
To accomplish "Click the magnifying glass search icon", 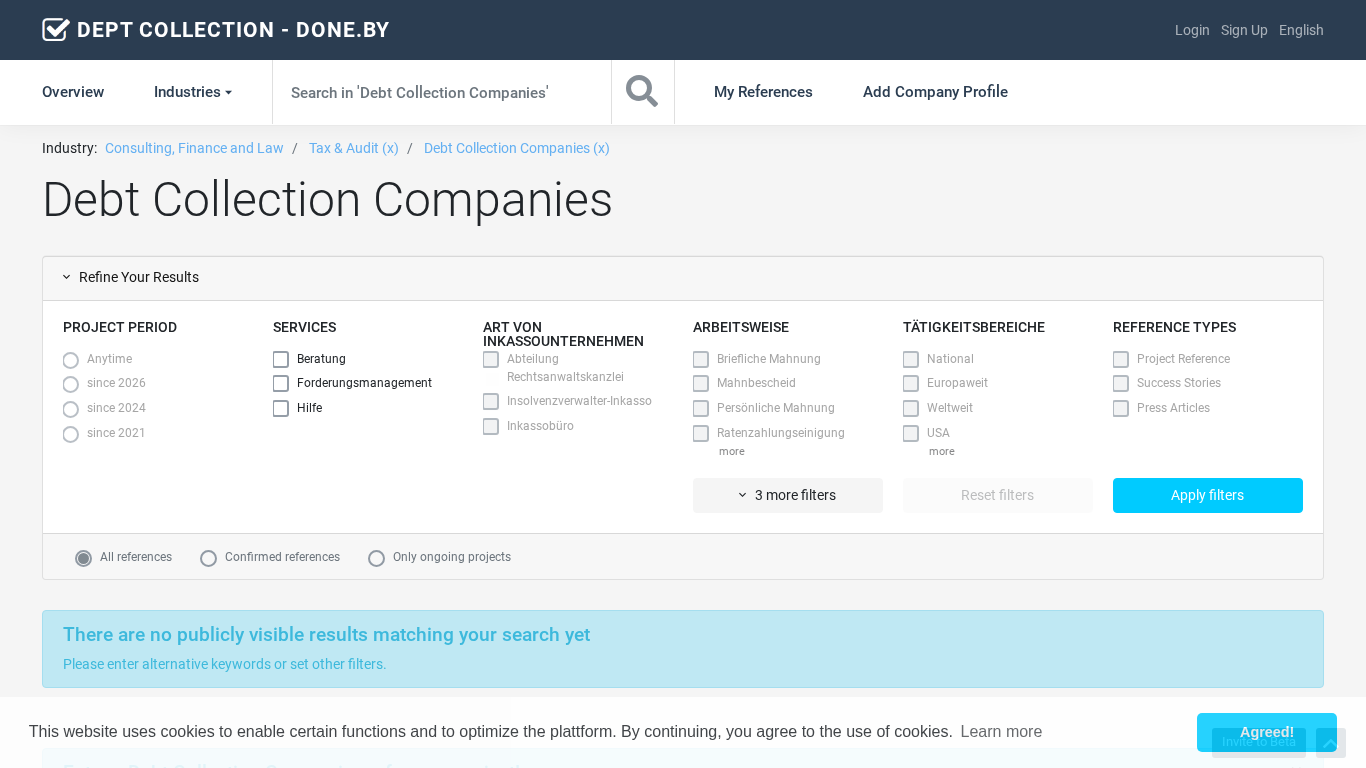I will coord(642,92).
